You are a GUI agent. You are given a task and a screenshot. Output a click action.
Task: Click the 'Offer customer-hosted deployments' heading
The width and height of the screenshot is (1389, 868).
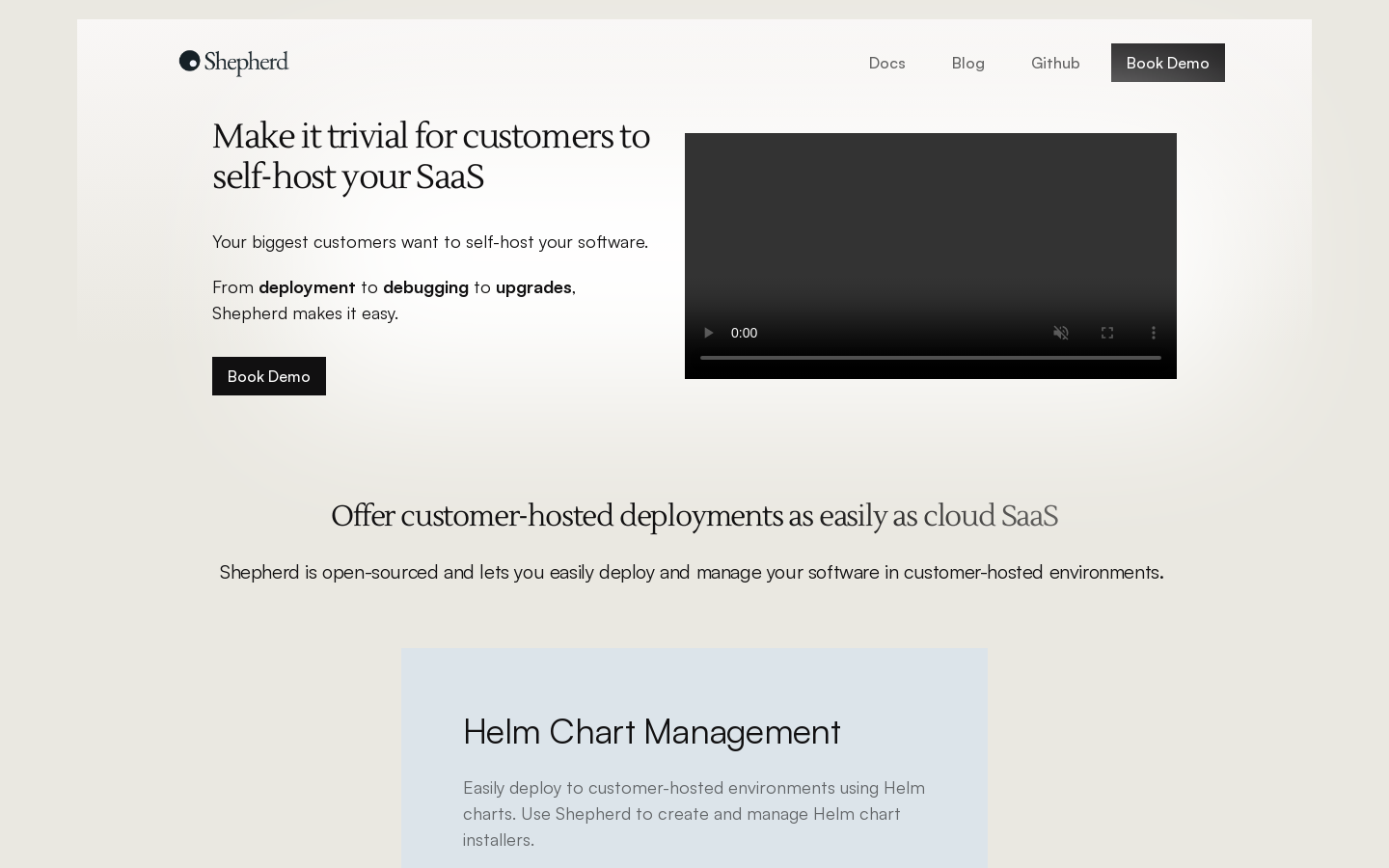(694, 516)
